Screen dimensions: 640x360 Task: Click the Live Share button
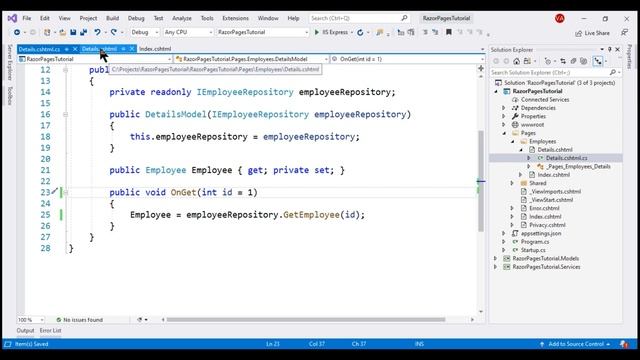(x=592, y=33)
